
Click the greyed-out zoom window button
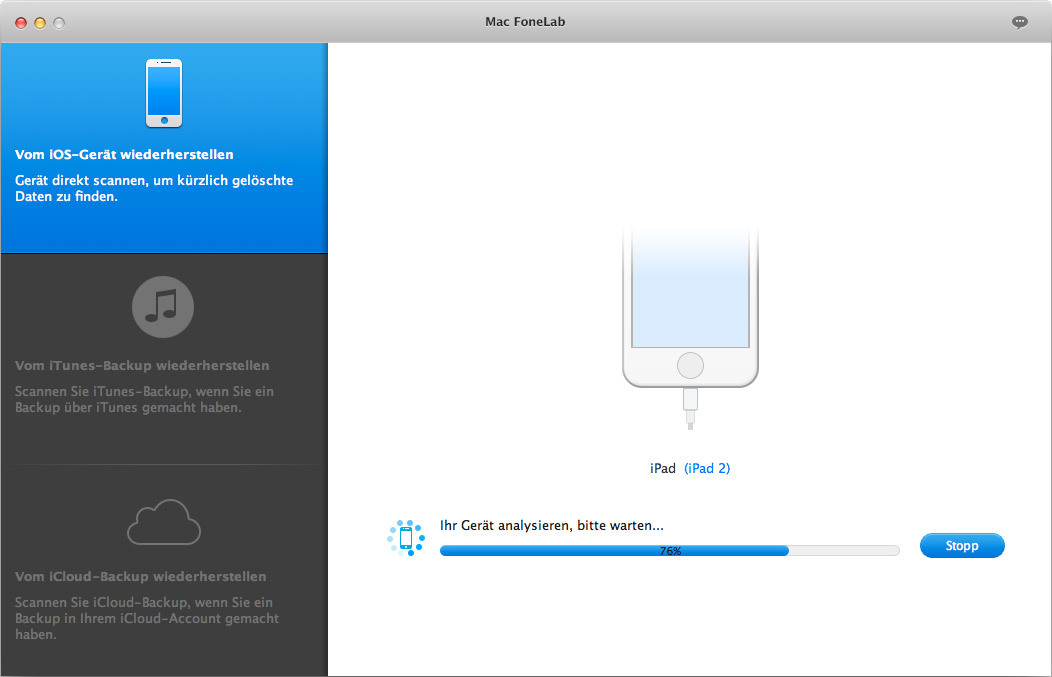pos(59,23)
